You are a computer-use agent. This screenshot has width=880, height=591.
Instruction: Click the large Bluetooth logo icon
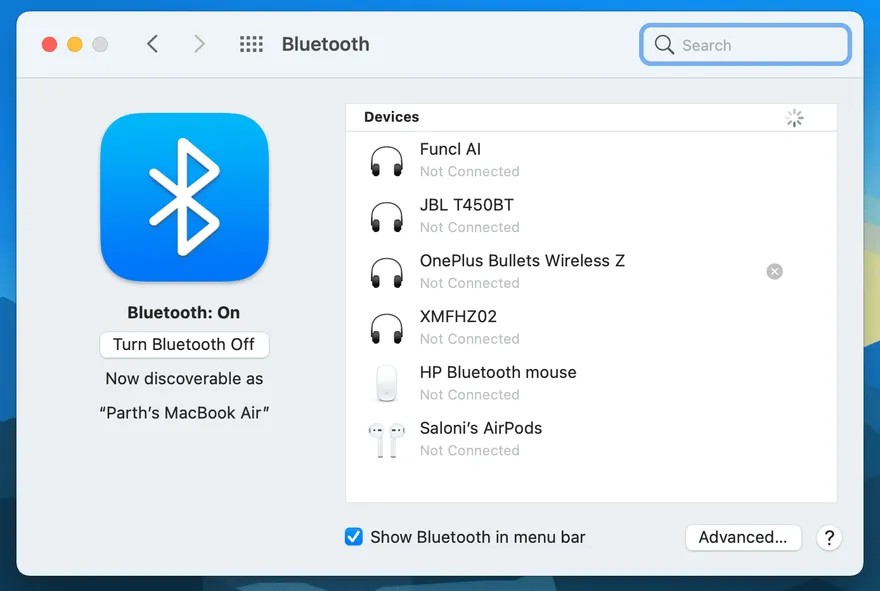coord(184,197)
